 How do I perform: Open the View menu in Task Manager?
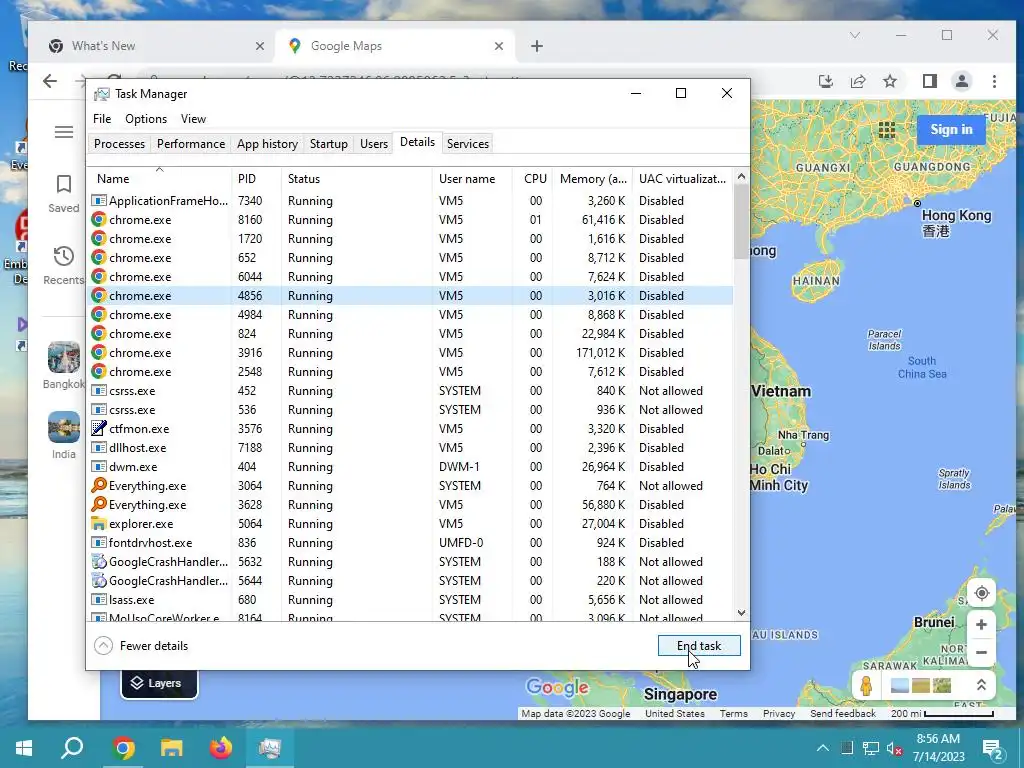pyautogui.click(x=193, y=119)
